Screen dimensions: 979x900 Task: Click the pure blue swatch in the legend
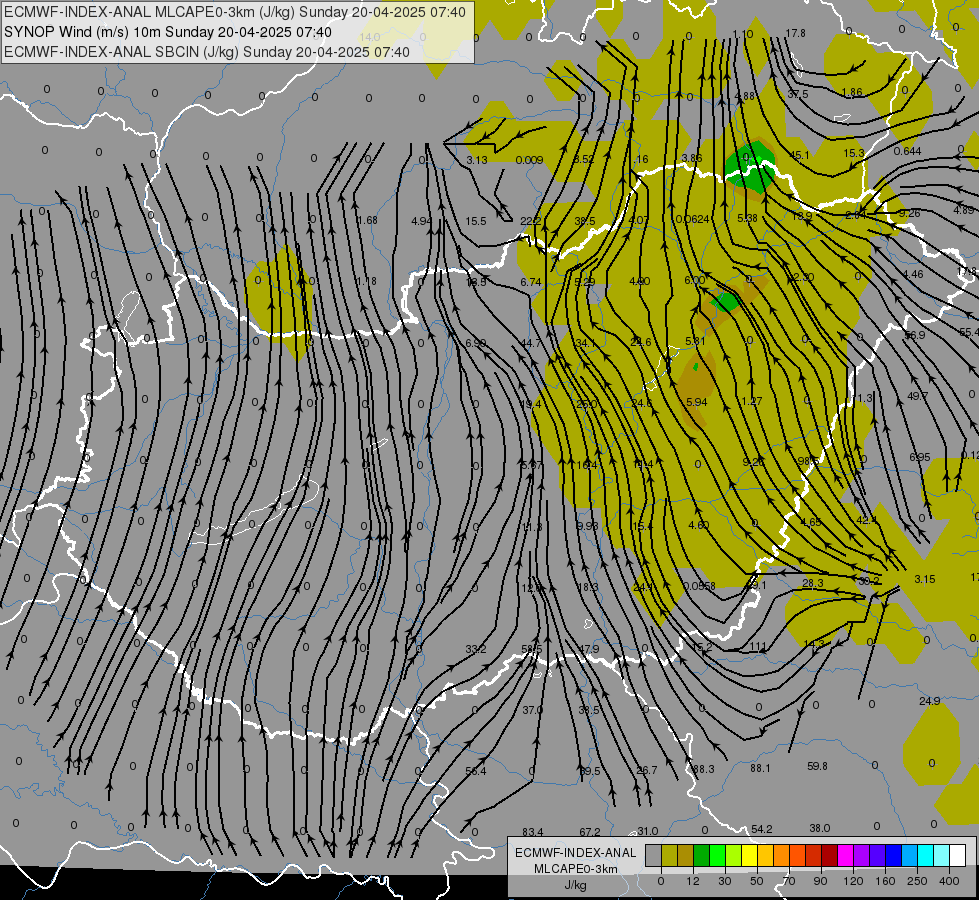893,855
